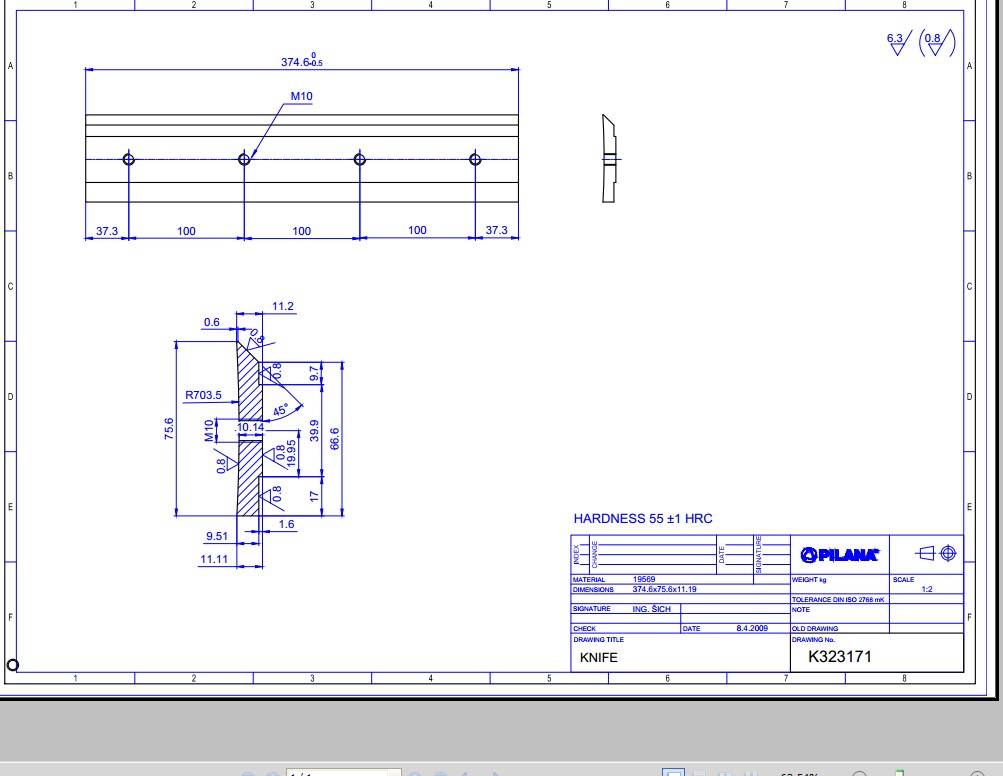Click the date 8.4.2009 in title block
Image resolution: width=1003 pixels, height=776 pixels.
coord(751,629)
